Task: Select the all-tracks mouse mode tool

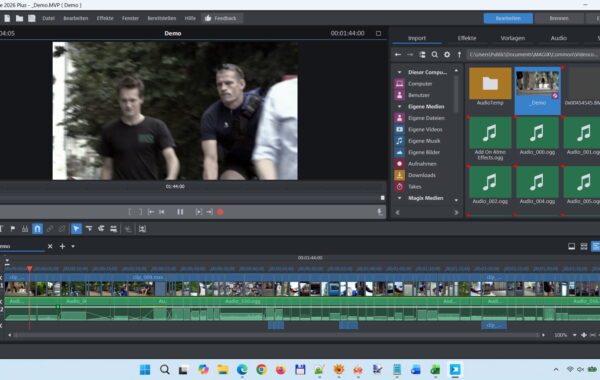Action: (101, 229)
